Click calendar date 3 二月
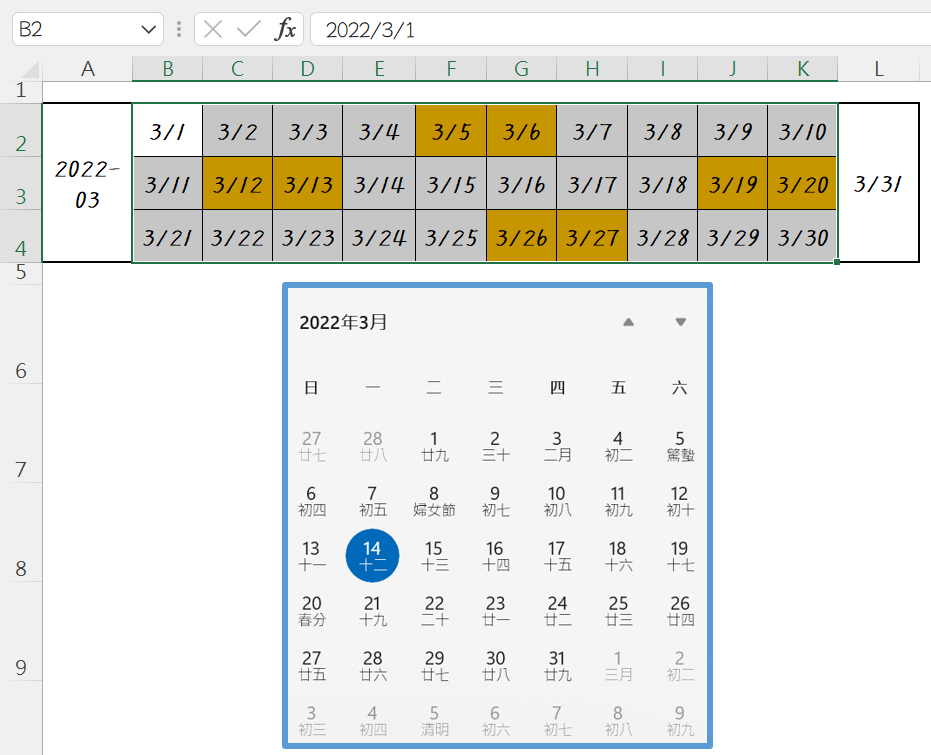 click(557, 446)
